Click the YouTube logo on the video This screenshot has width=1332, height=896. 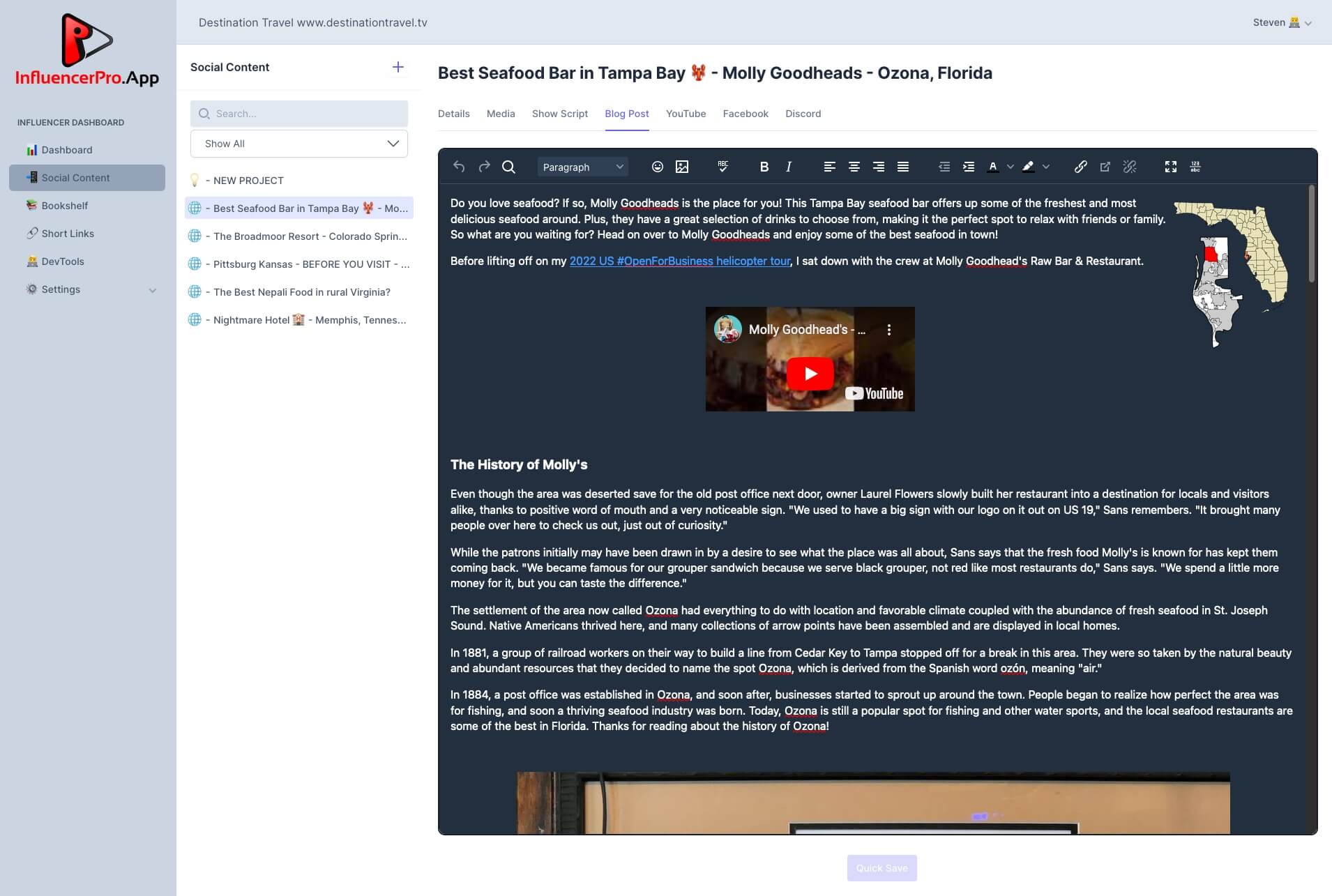875,393
